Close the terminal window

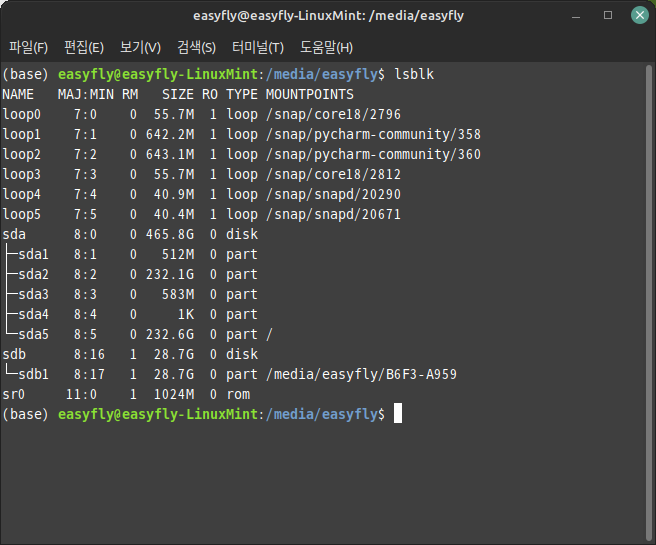[640, 15]
